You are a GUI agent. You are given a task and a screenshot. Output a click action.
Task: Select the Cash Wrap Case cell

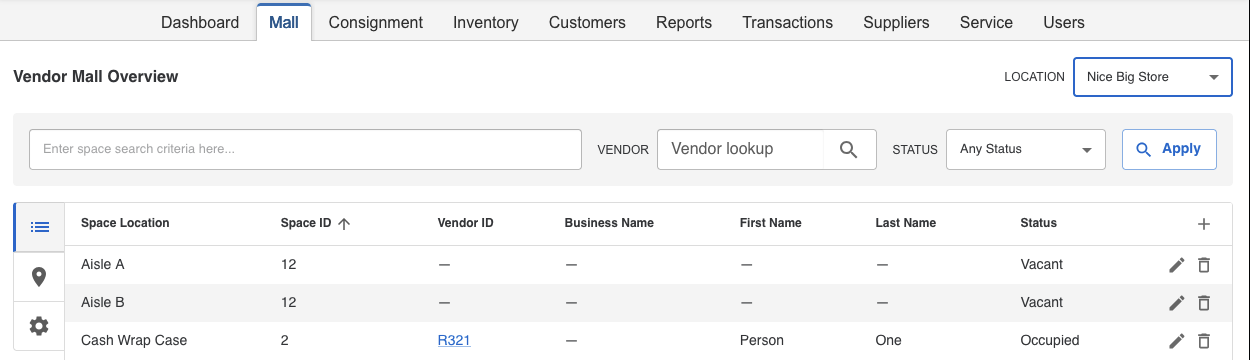[x=134, y=340]
